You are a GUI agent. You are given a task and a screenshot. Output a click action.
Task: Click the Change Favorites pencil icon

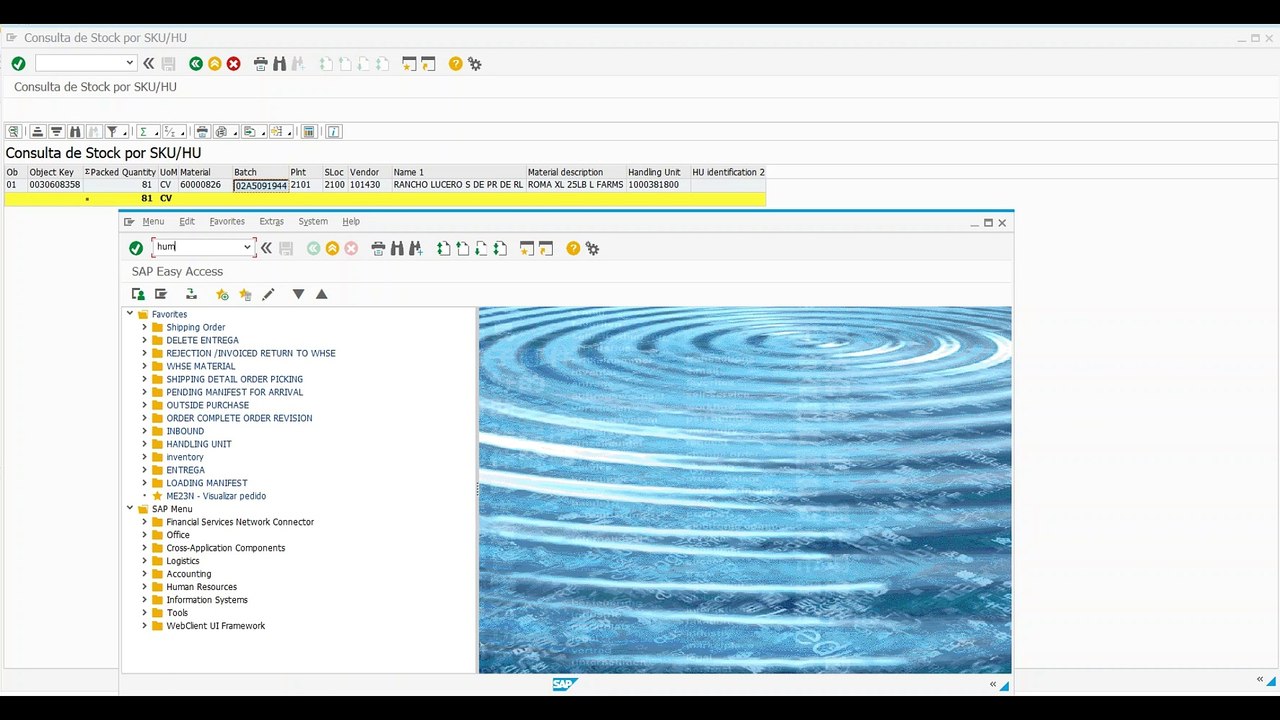[x=268, y=294]
